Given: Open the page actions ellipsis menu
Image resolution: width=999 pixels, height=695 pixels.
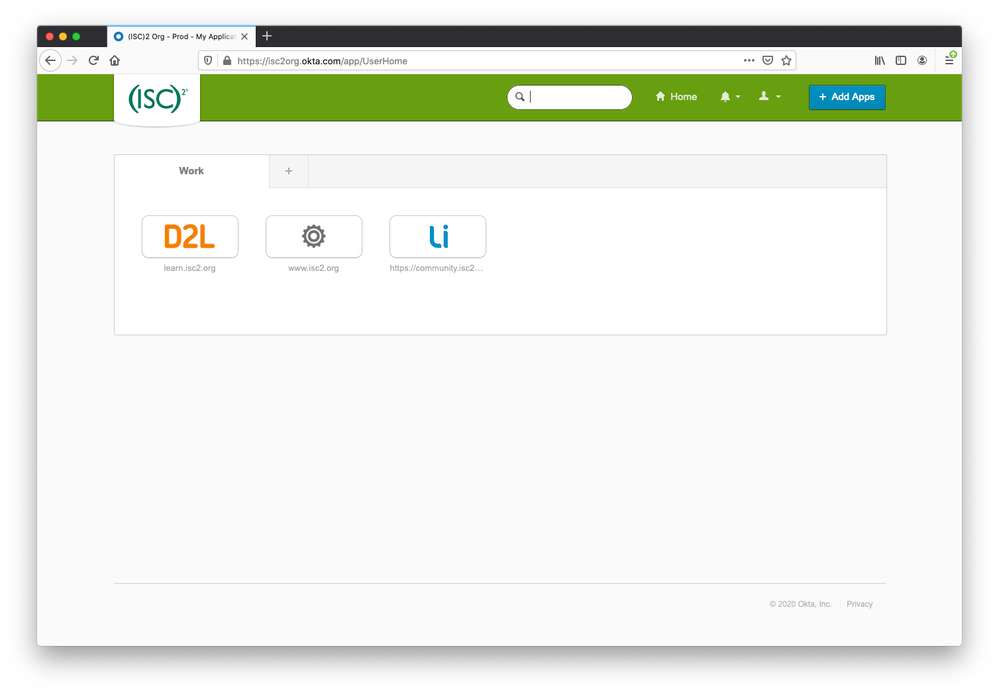Looking at the screenshot, I should click(x=749, y=61).
